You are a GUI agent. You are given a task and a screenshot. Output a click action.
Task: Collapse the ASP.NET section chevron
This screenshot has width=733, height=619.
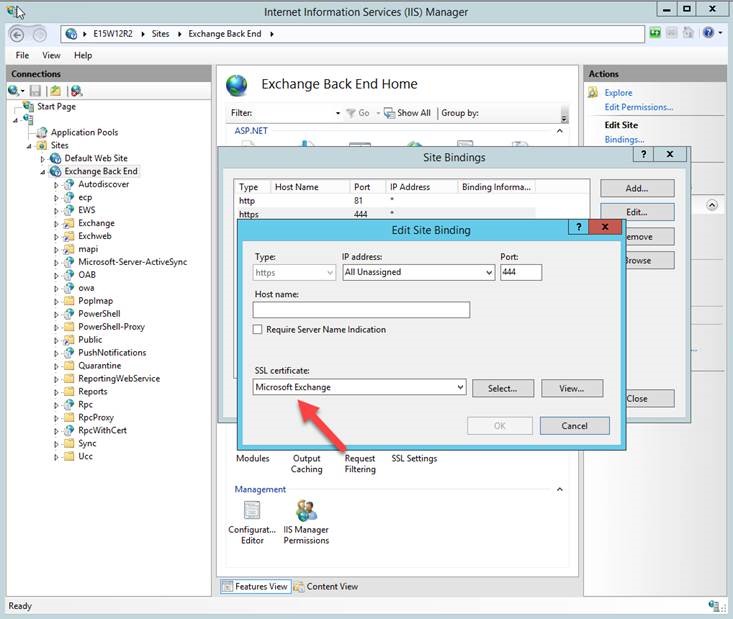560,131
